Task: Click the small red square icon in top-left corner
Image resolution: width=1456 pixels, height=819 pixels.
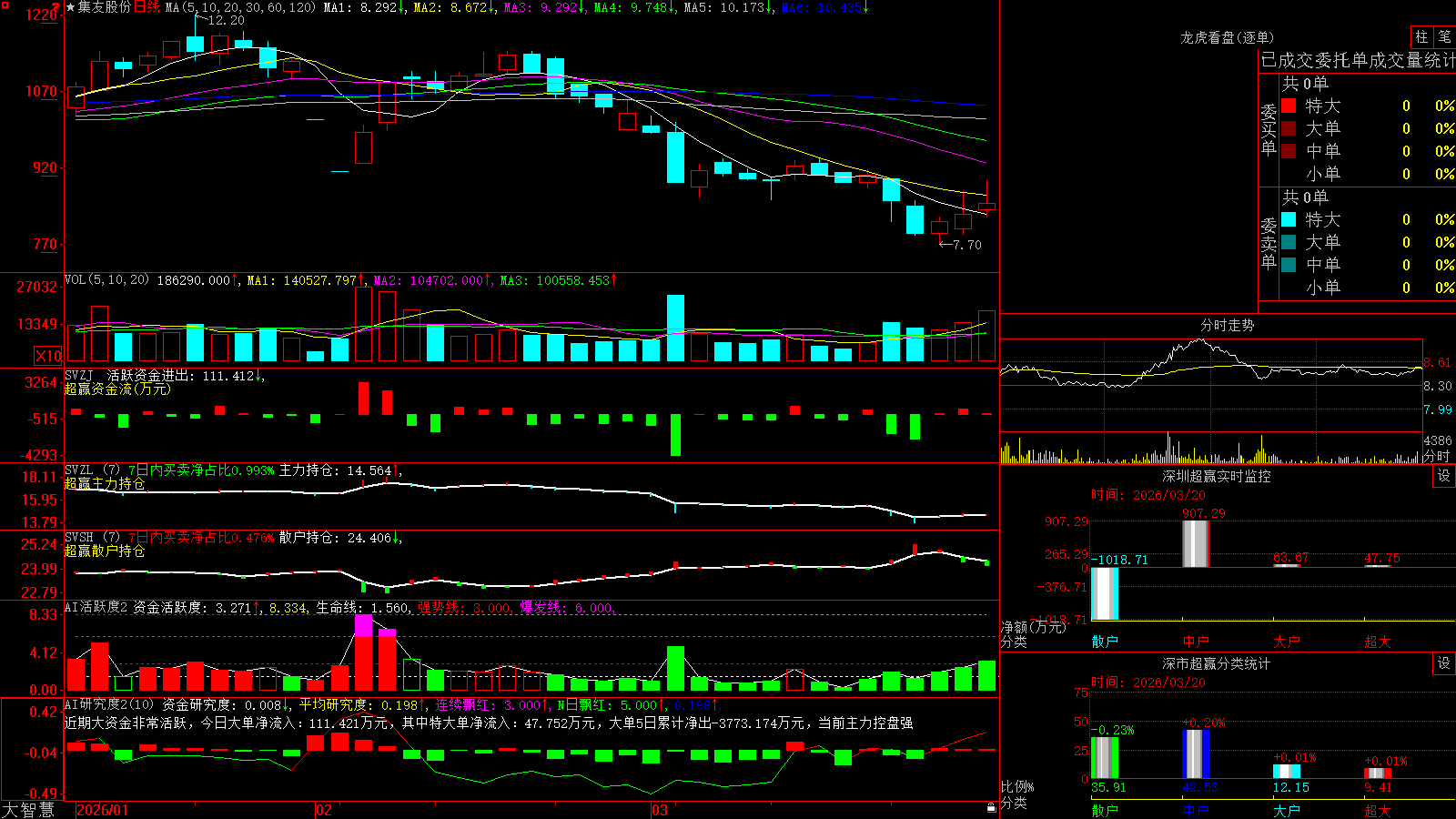Action: [x=4, y=5]
